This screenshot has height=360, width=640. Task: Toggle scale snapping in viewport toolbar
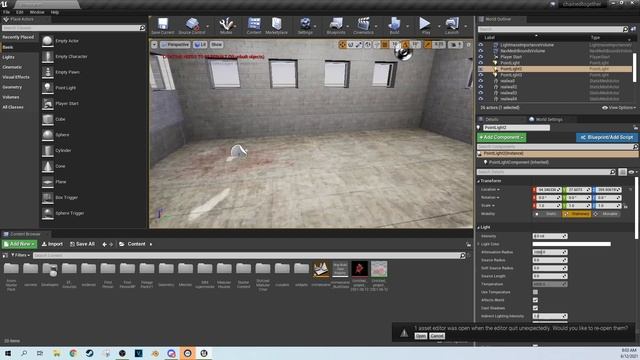coord(427,44)
